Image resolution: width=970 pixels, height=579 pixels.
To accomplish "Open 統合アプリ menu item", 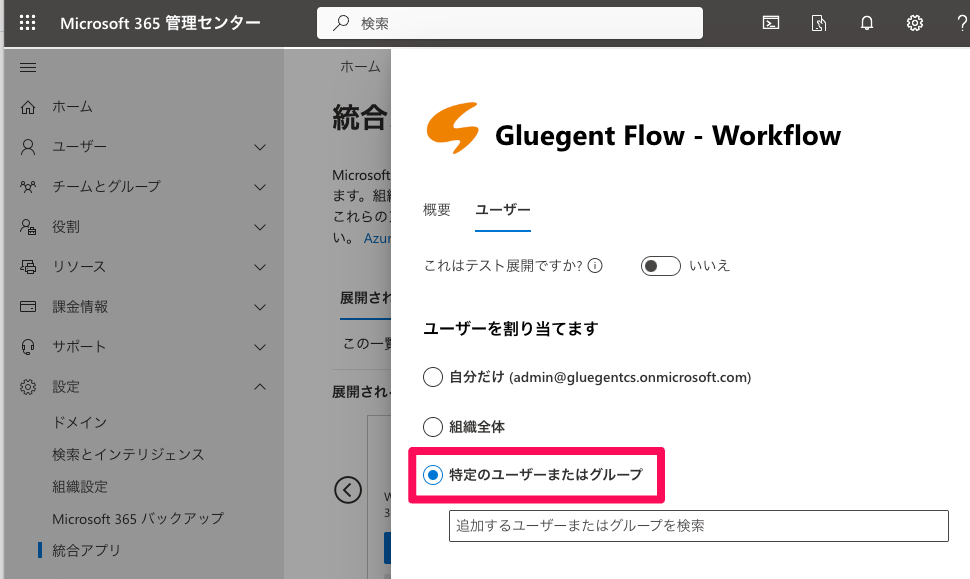I will 86,550.
